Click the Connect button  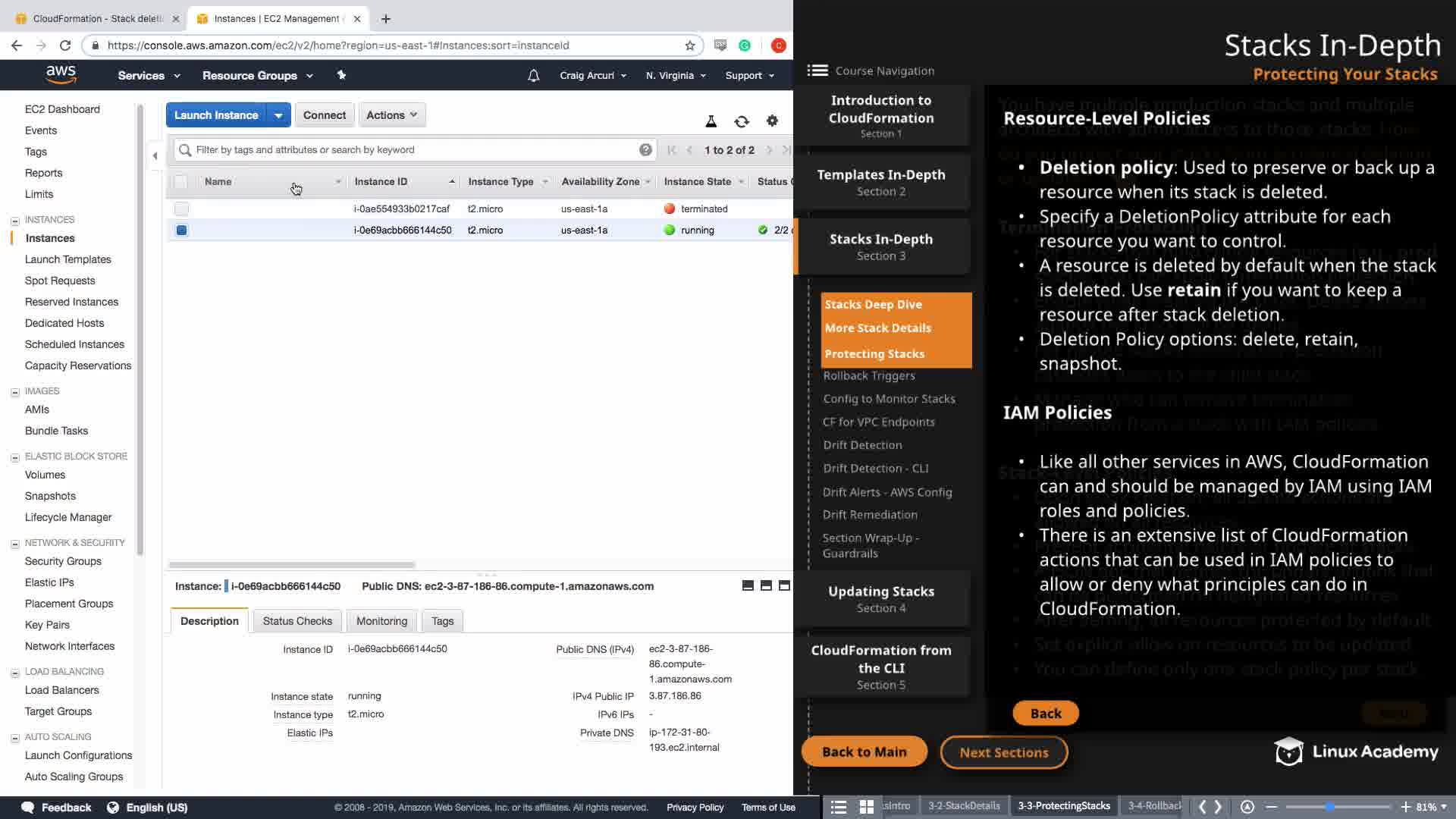click(324, 115)
